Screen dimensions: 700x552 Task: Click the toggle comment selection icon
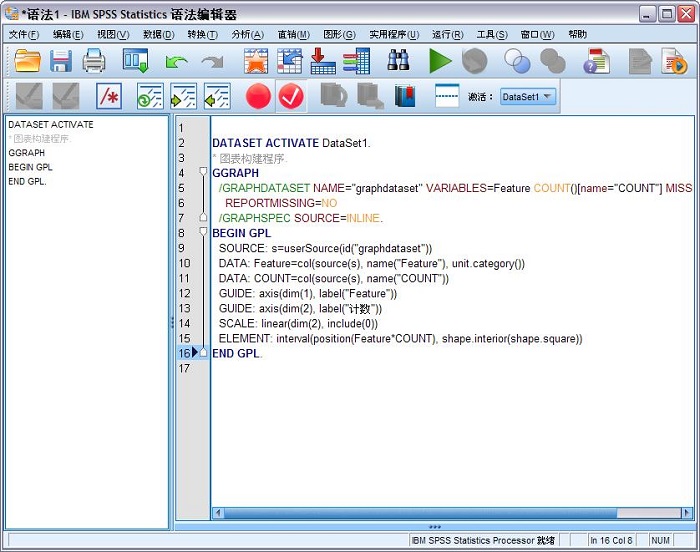tap(108, 97)
